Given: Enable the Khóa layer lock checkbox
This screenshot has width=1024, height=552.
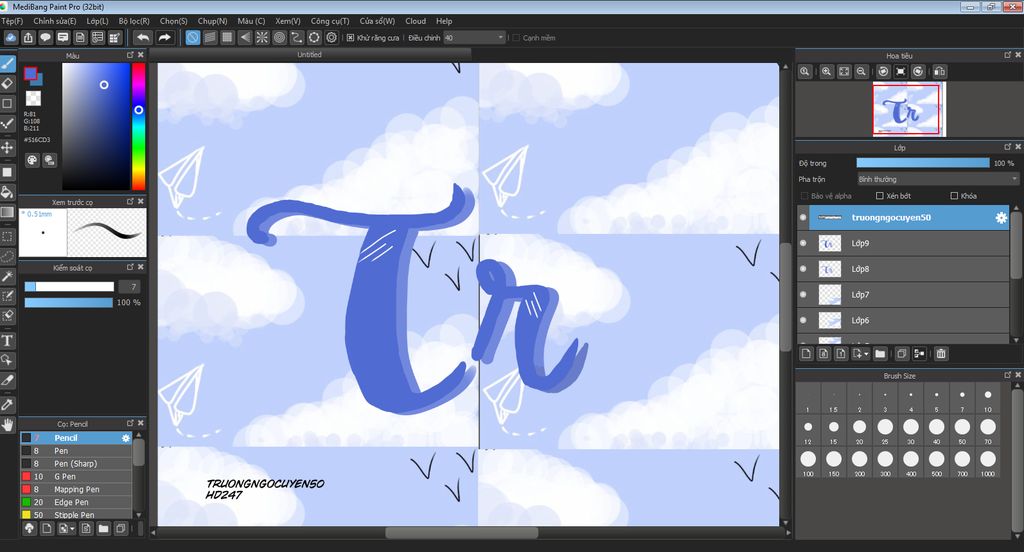Looking at the screenshot, I should click(954, 196).
